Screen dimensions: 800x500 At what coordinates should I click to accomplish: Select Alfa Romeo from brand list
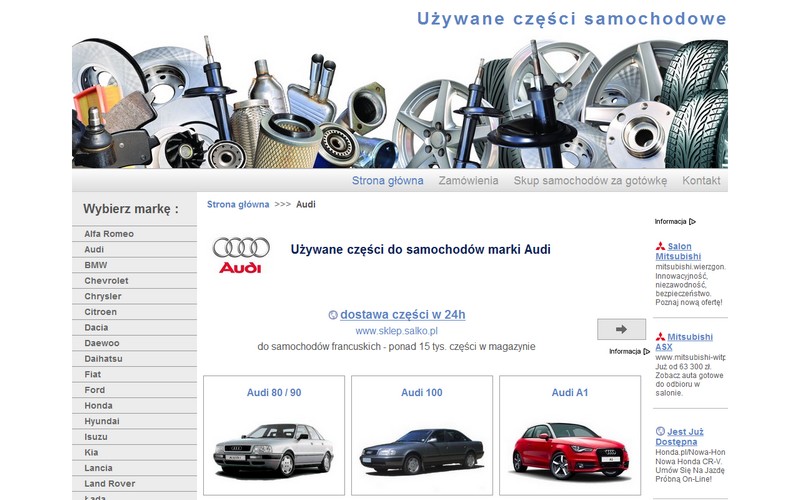109,234
